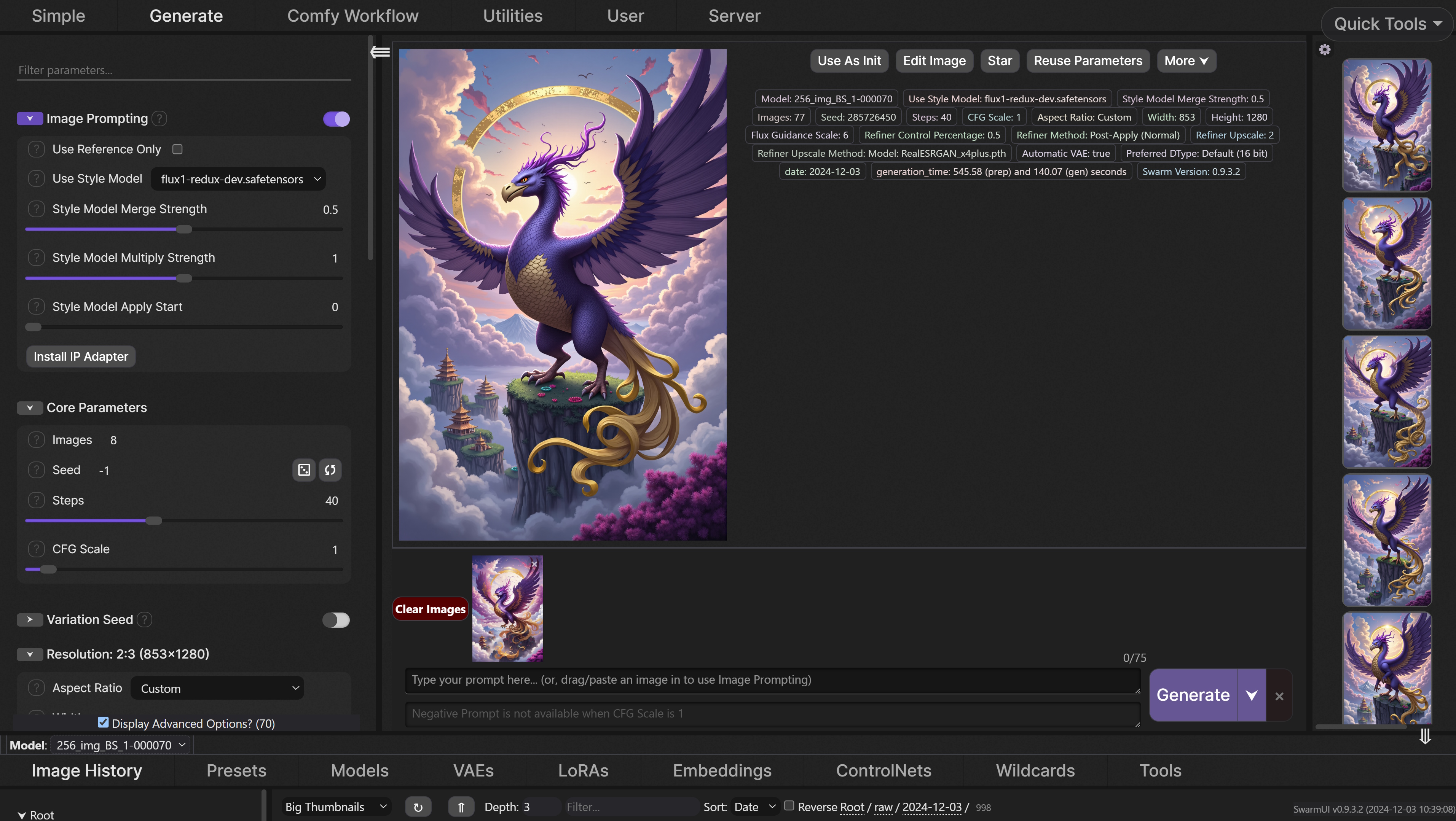
Task: Adjust the Style Model Merge Strength slider
Action: (x=184, y=229)
